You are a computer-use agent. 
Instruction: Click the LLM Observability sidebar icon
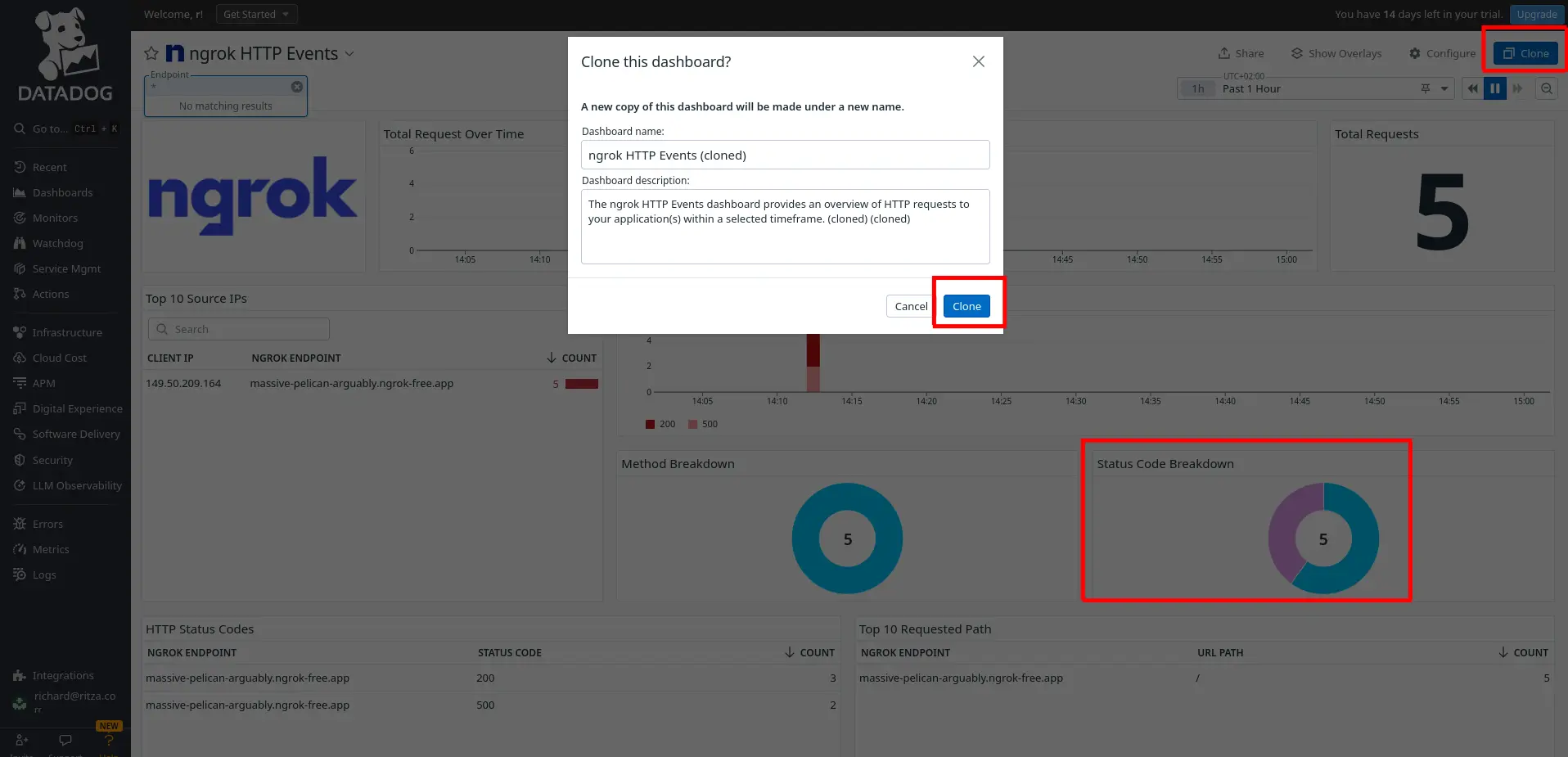[x=20, y=485]
